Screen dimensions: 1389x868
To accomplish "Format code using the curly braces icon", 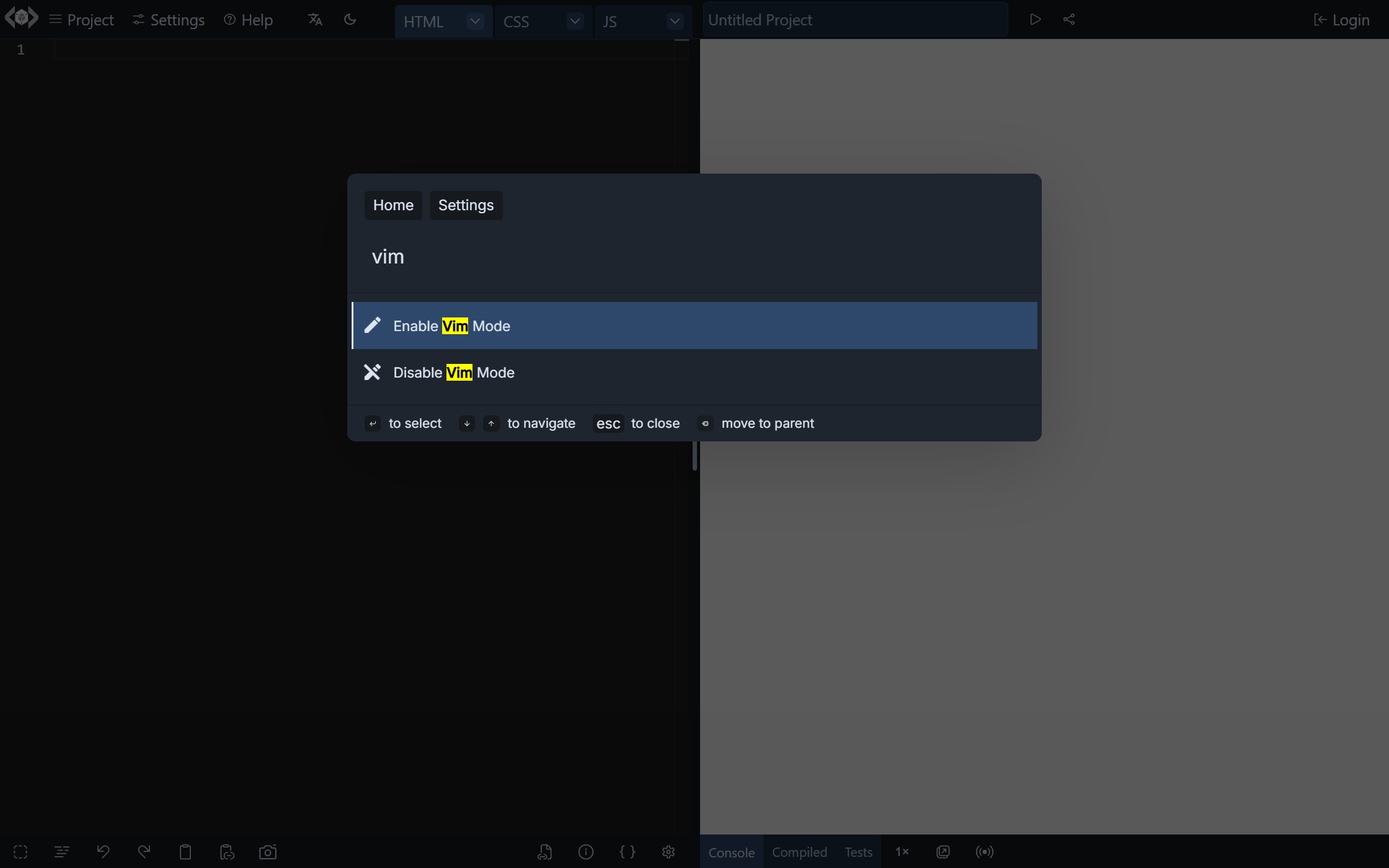I will point(628,852).
